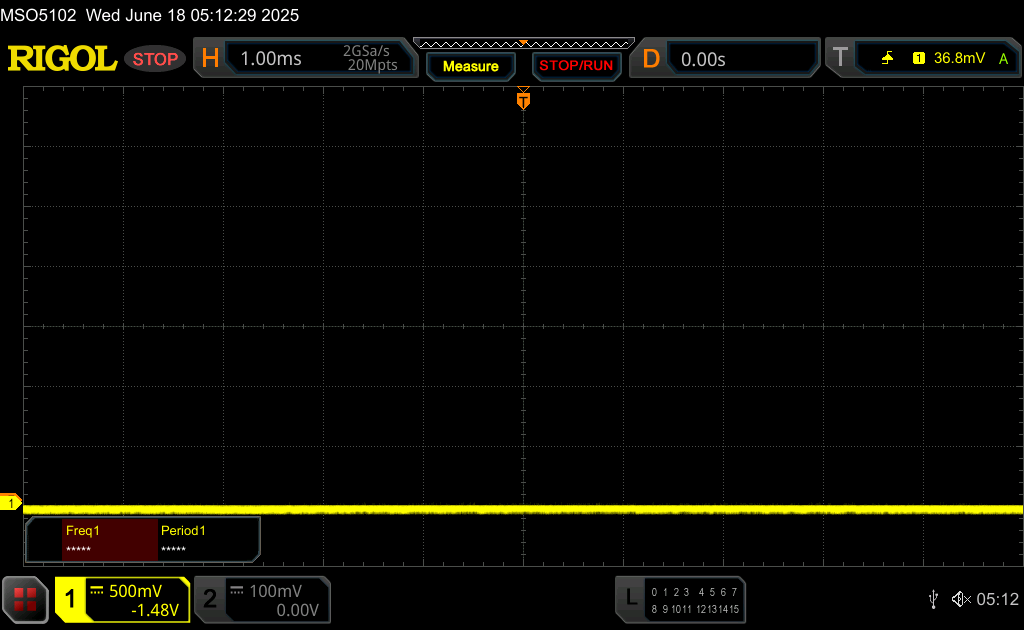This screenshot has height=630, width=1024.
Task: Click the channel 1 ground level marker
Action: [10, 503]
